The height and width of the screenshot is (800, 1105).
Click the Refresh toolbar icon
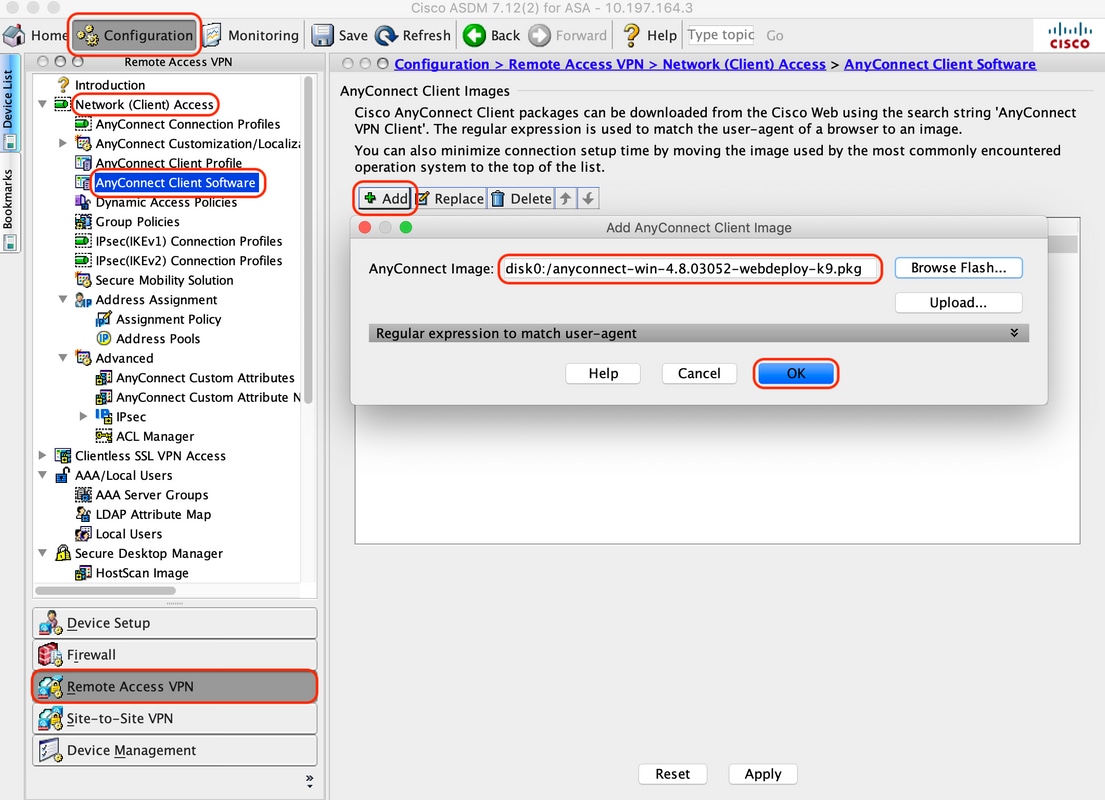[386, 35]
